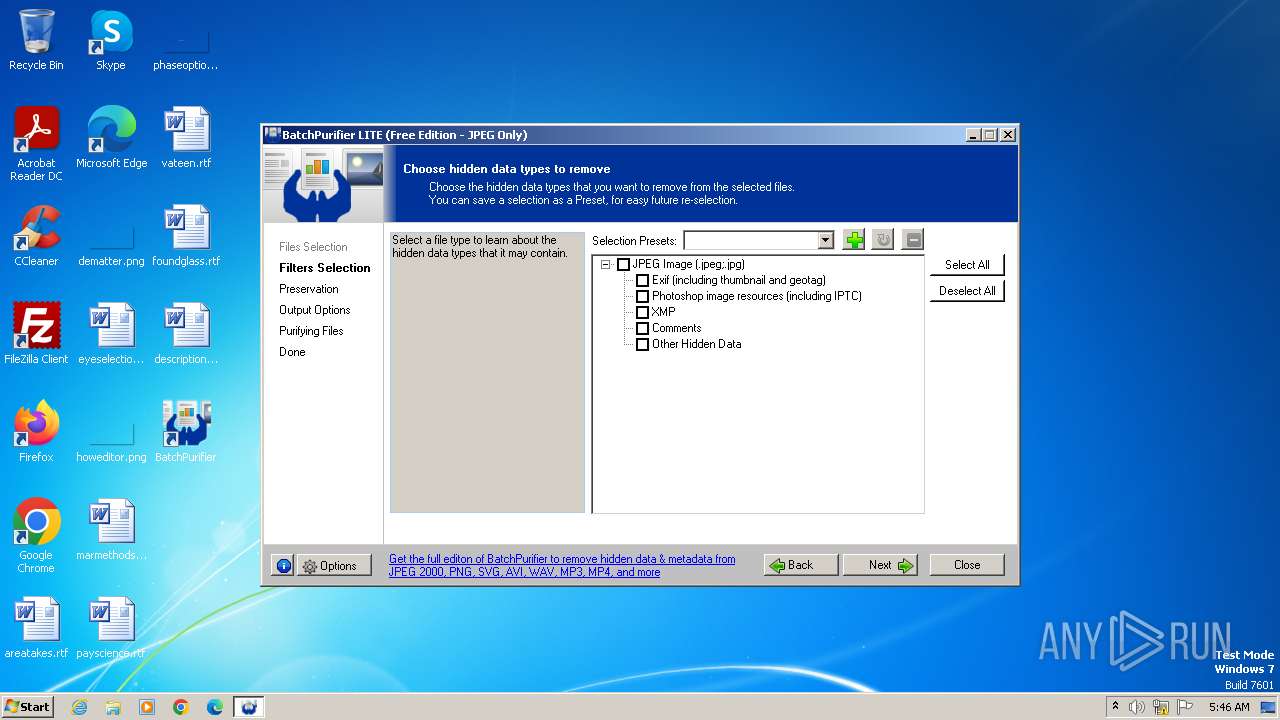The width and height of the screenshot is (1280, 720).
Task: Open Internet Explorer in taskbar
Action: point(79,707)
